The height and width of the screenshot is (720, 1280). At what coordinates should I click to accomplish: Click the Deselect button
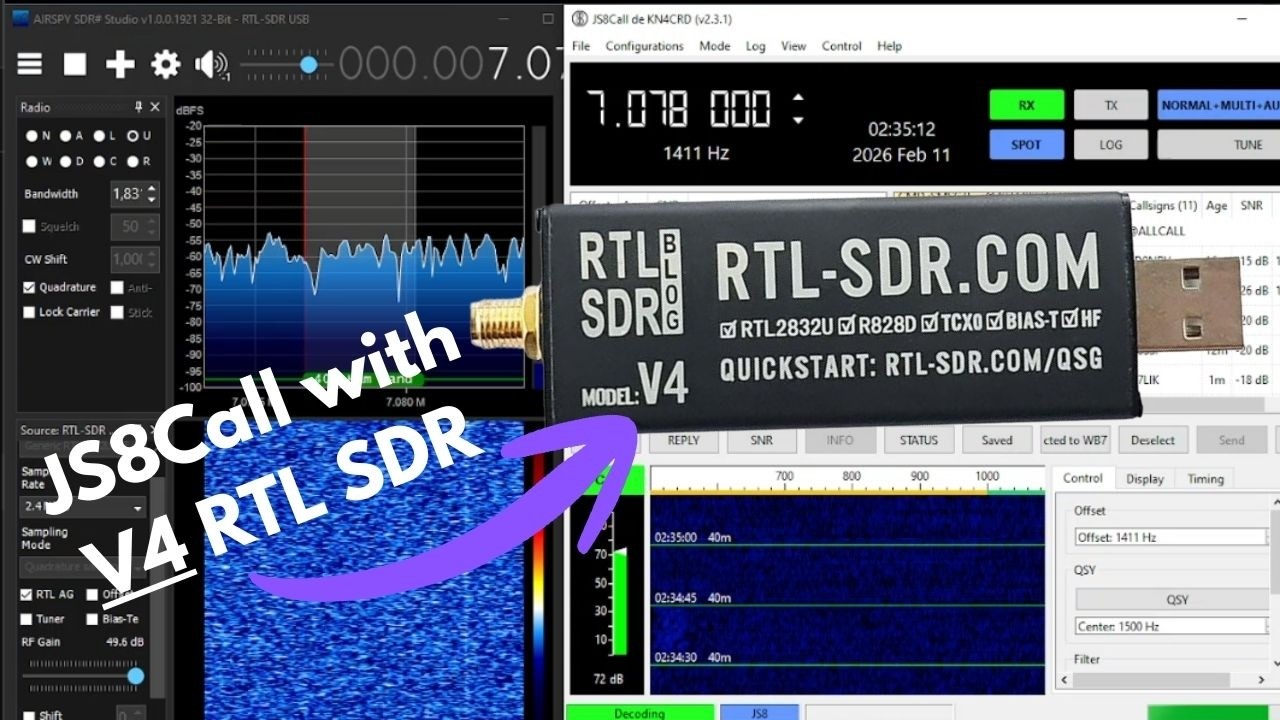1153,440
